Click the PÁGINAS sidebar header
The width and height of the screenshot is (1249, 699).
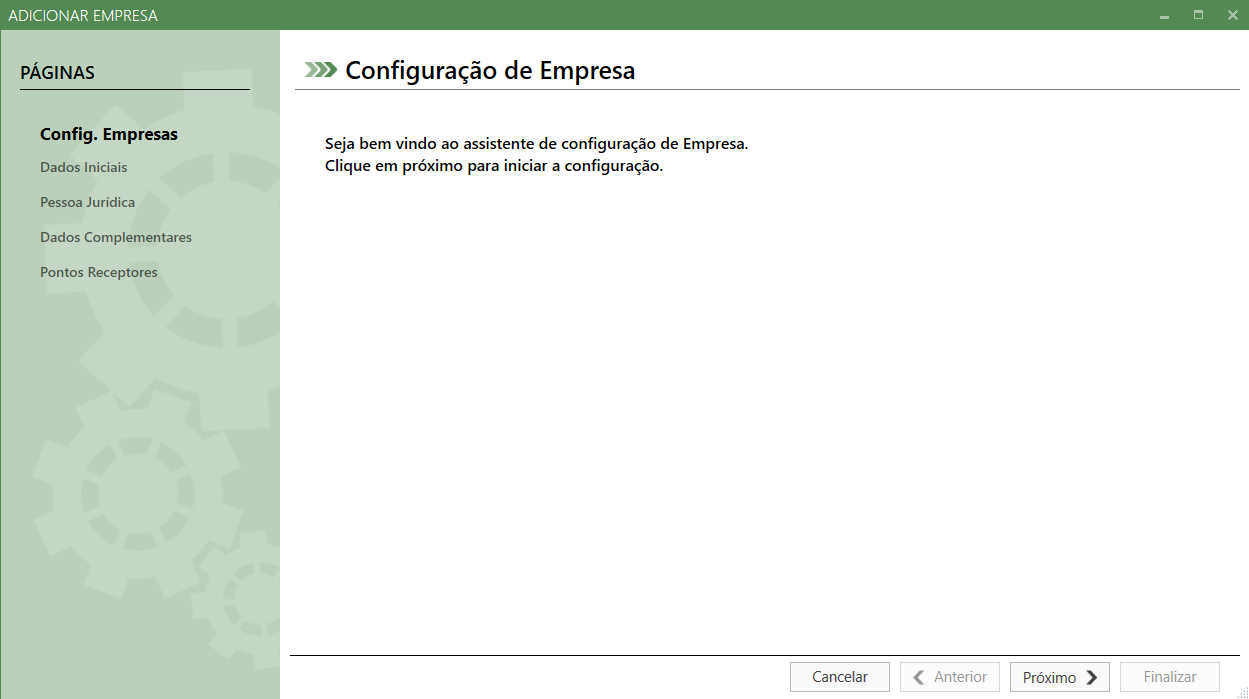58,73
